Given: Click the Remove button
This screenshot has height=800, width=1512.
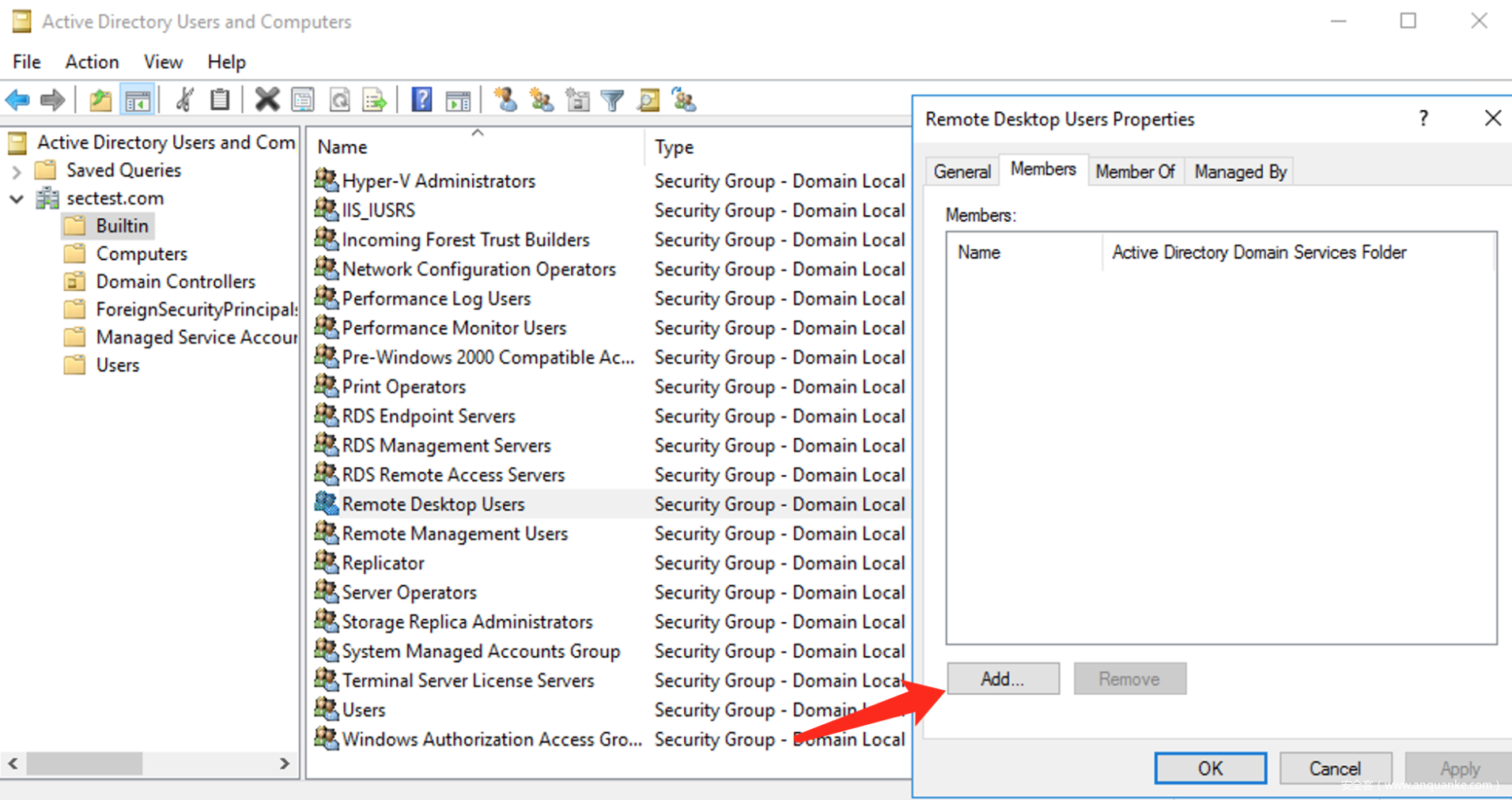Looking at the screenshot, I should point(1129,679).
